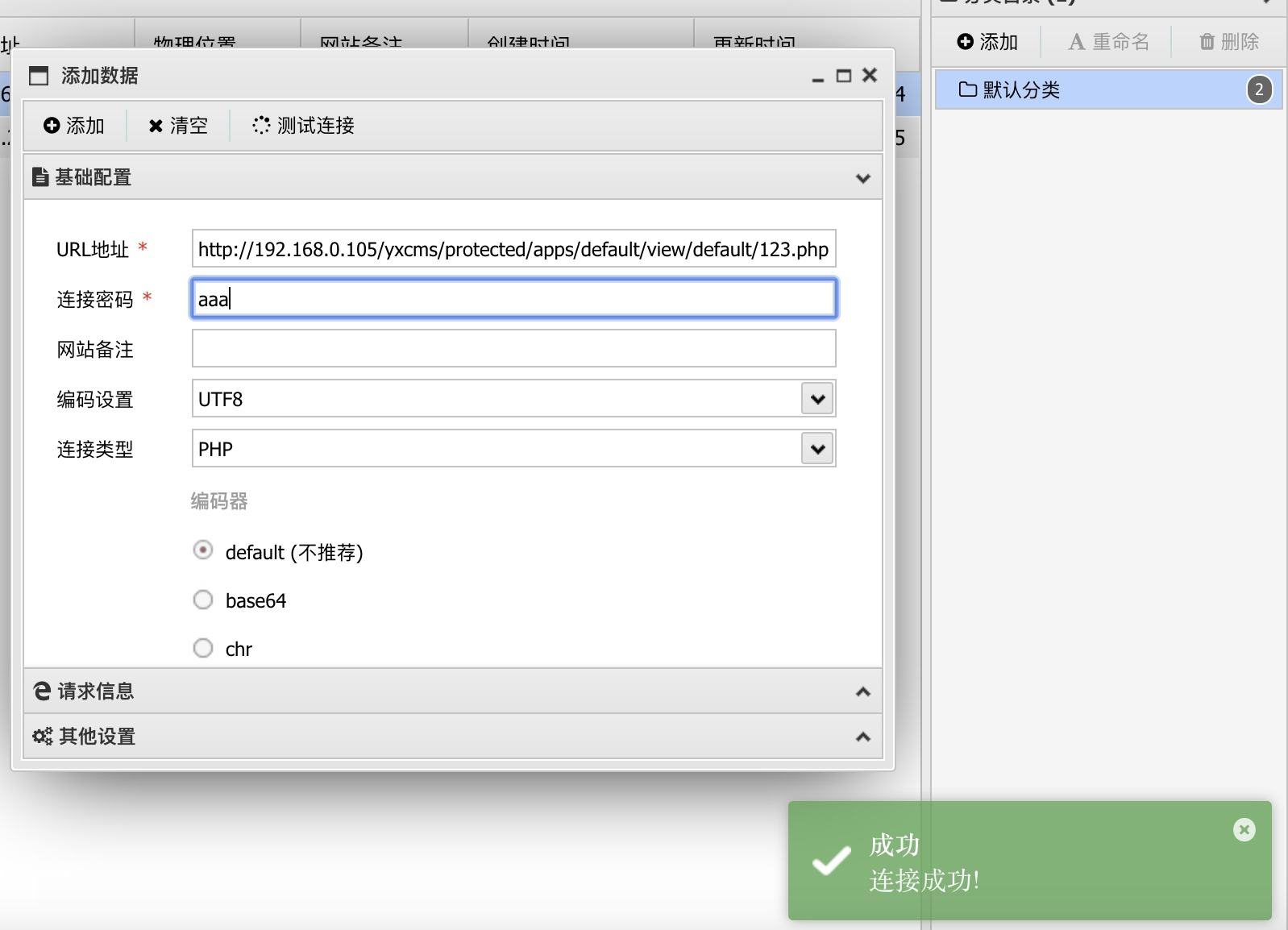Add a category in right panel

(987, 42)
